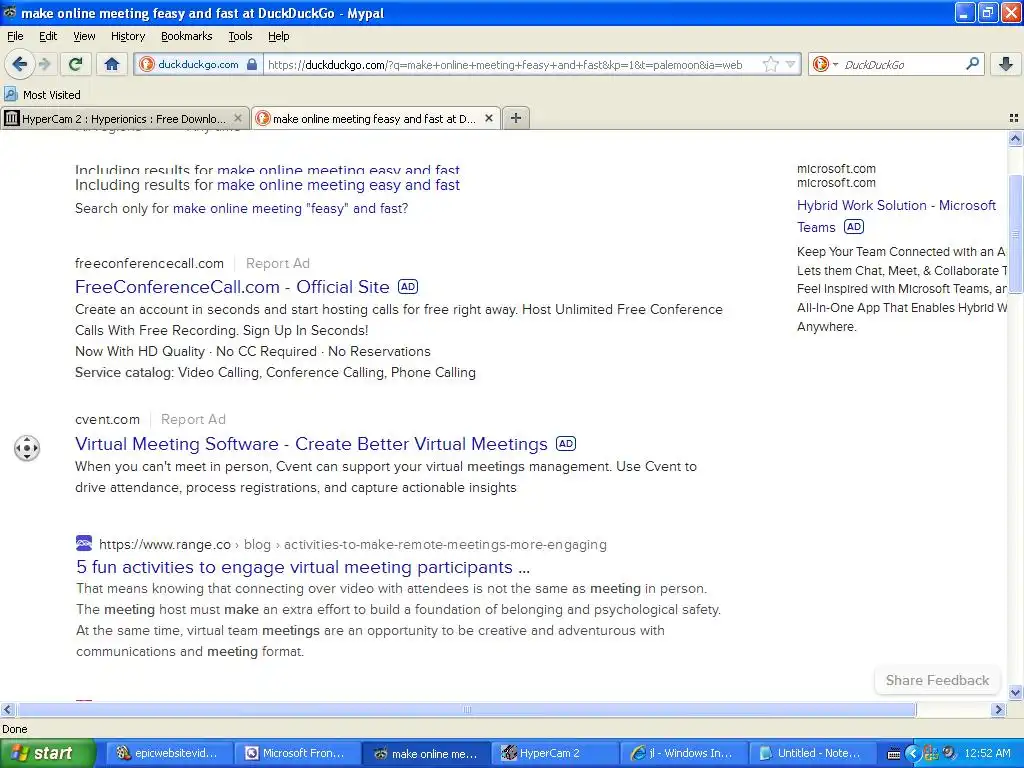Click vertical scrollbar up arrow
1024x768 pixels.
1015,138
